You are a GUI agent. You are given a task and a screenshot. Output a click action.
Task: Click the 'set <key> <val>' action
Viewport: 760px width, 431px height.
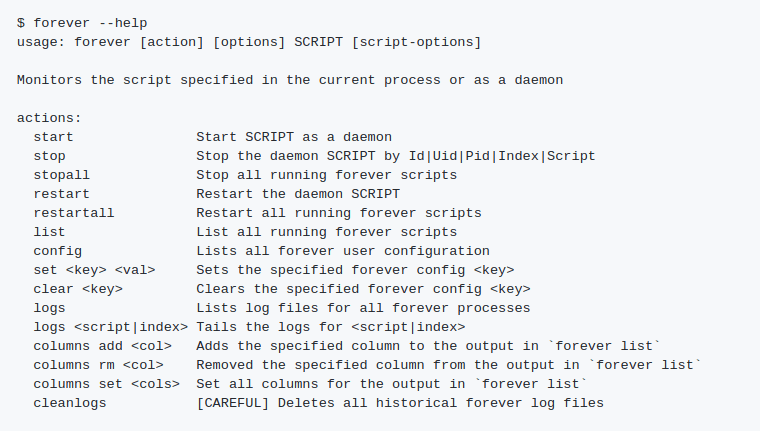[x=94, y=270]
